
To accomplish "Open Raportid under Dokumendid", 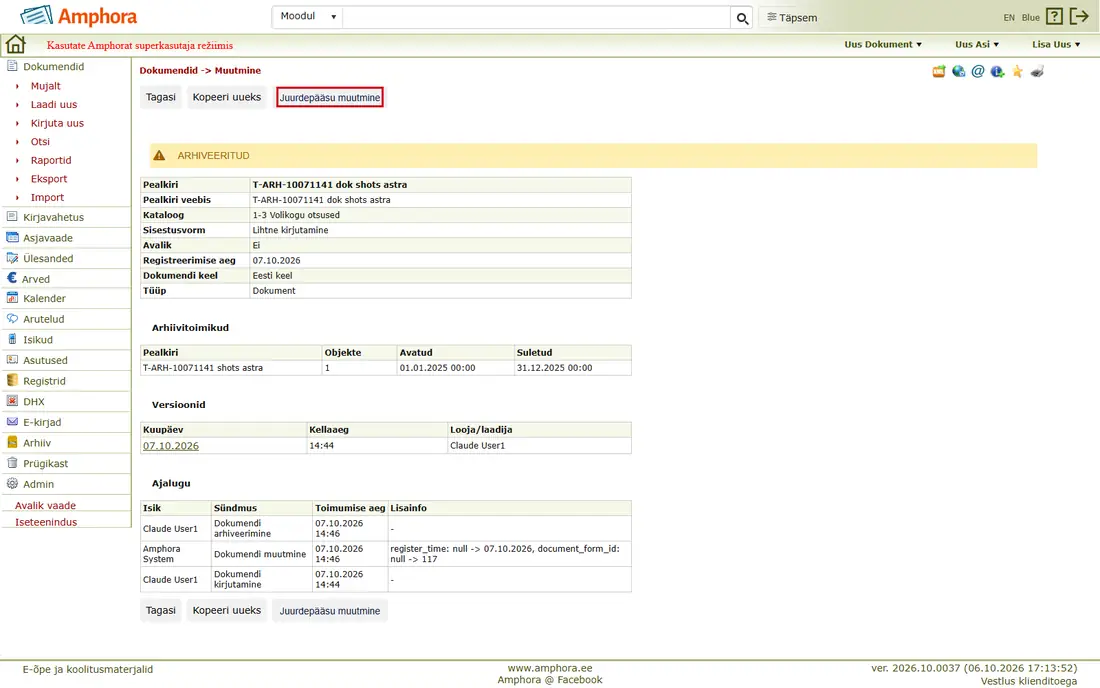I will click(51, 160).
